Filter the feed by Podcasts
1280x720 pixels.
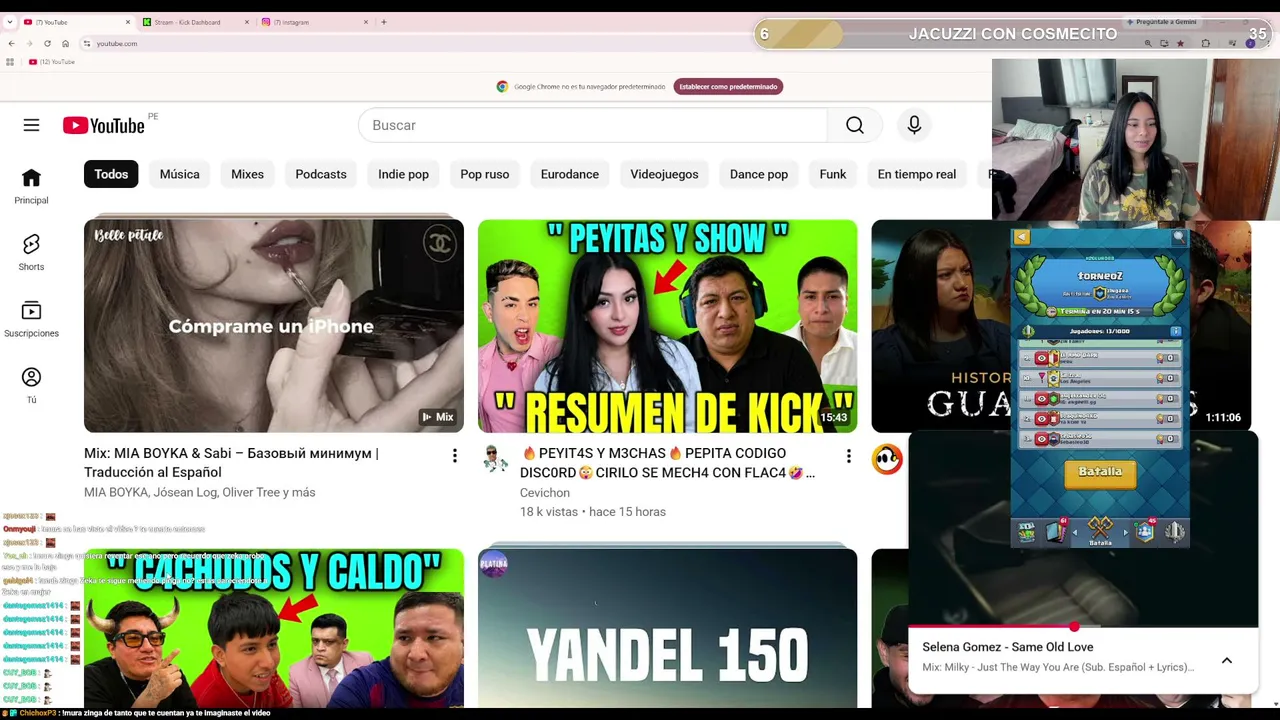(321, 174)
